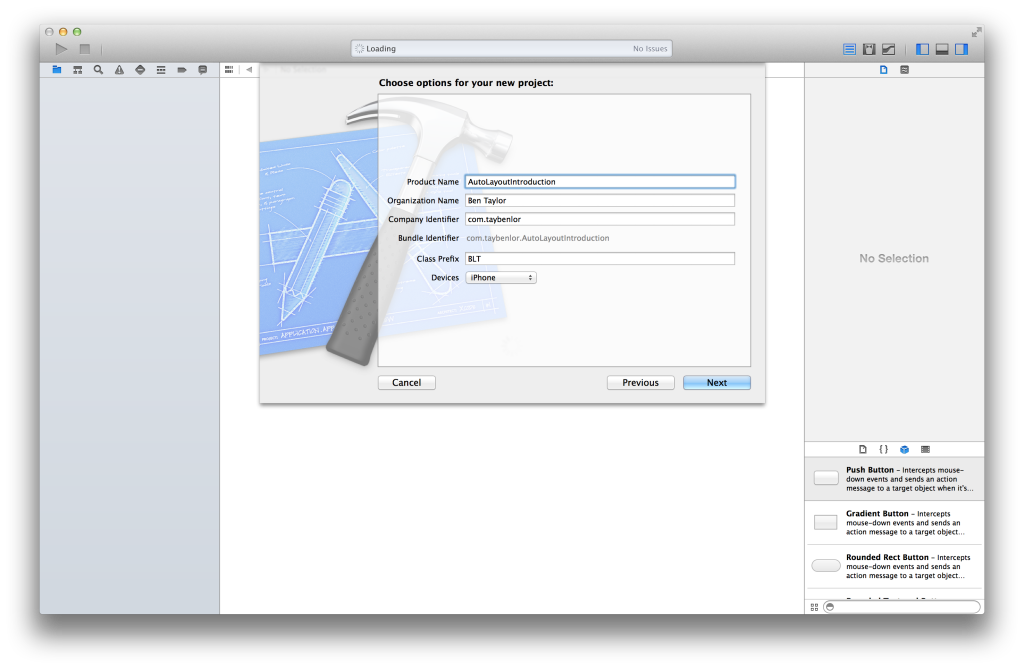Click the Product Name field

point(600,182)
